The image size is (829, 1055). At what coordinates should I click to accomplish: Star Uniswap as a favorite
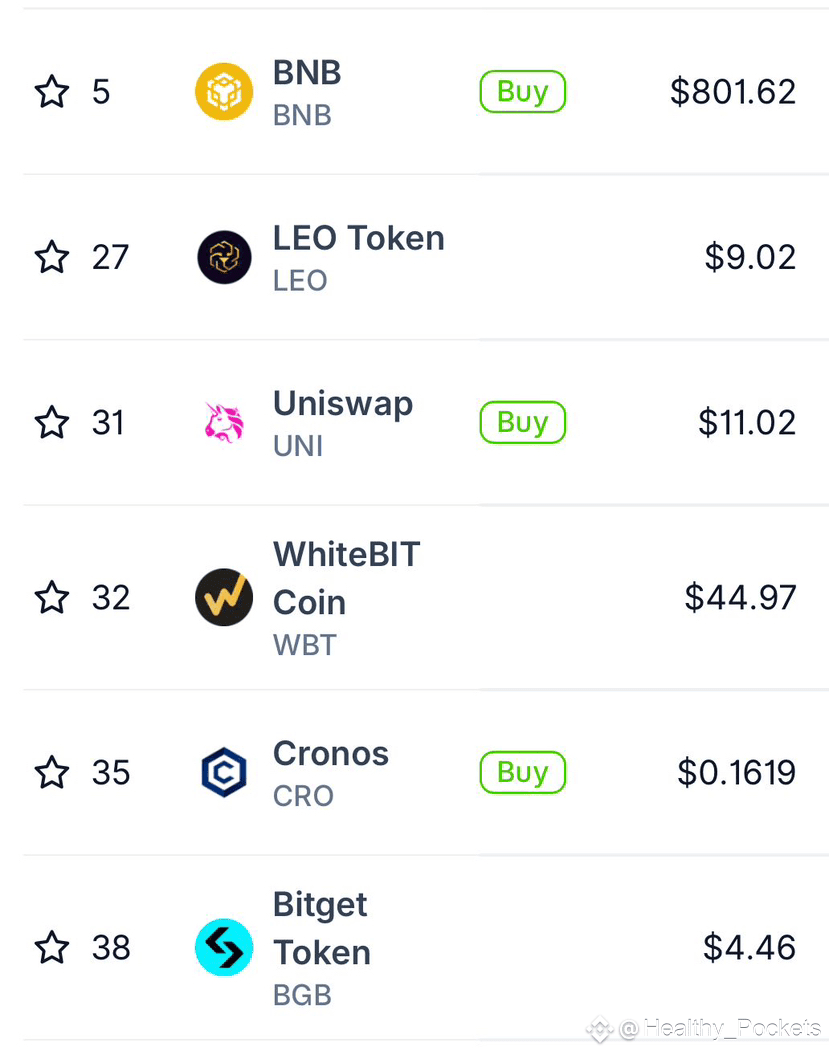pyautogui.click(x=52, y=422)
